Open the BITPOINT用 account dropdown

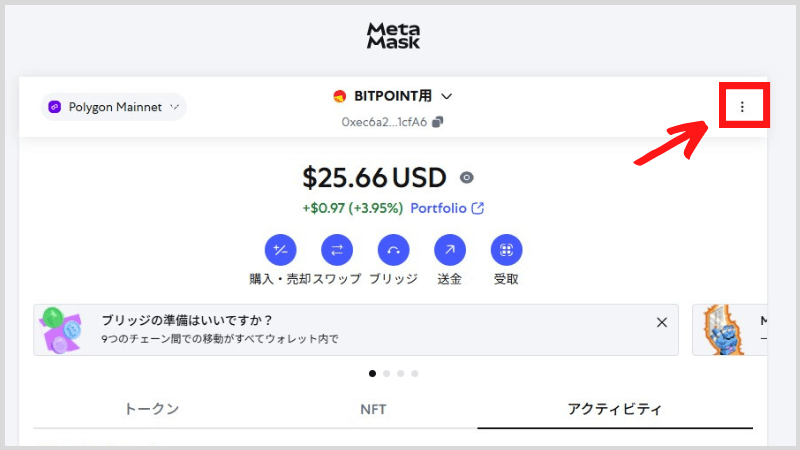tap(446, 96)
